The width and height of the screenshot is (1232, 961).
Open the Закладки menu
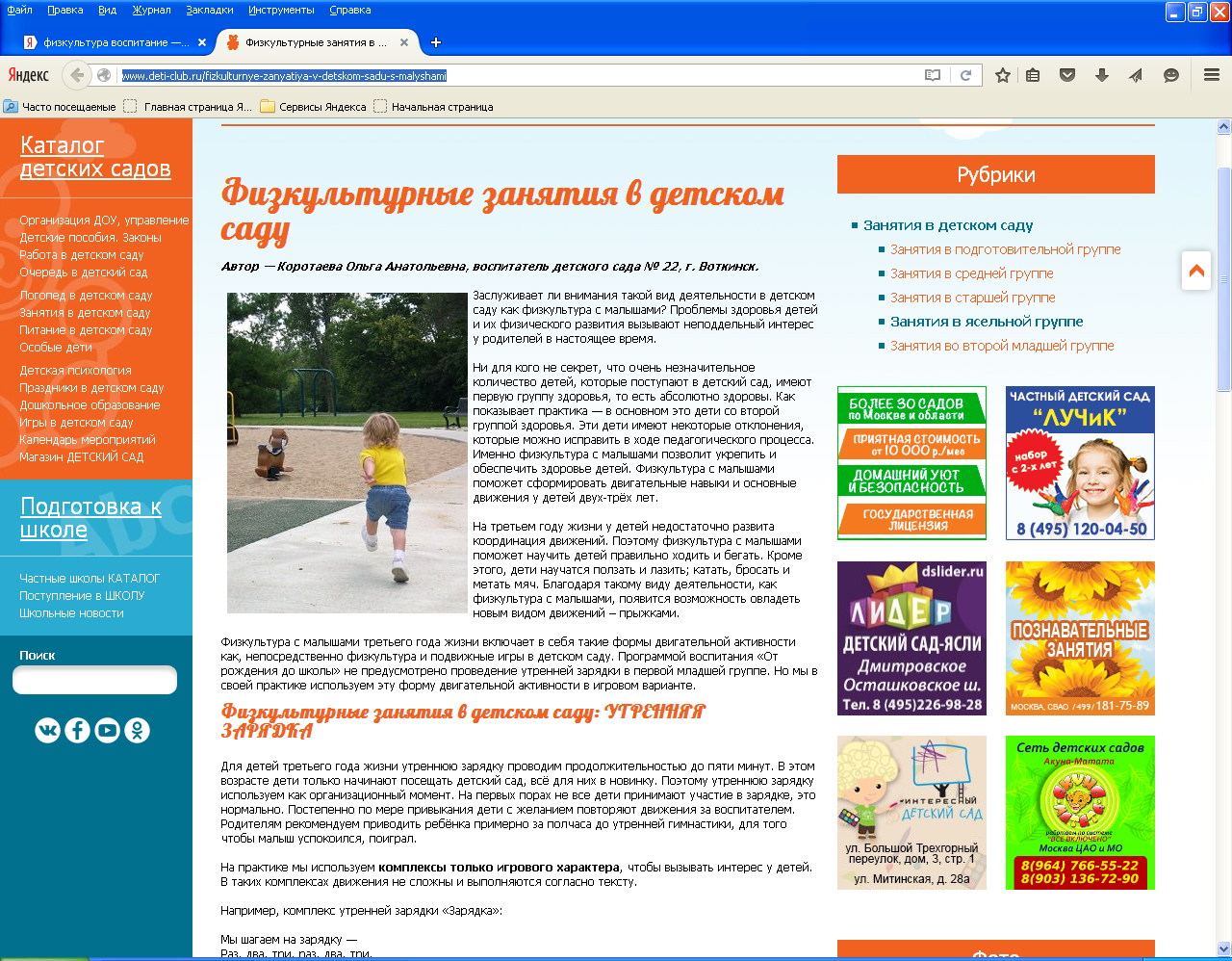click(x=208, y=10)
